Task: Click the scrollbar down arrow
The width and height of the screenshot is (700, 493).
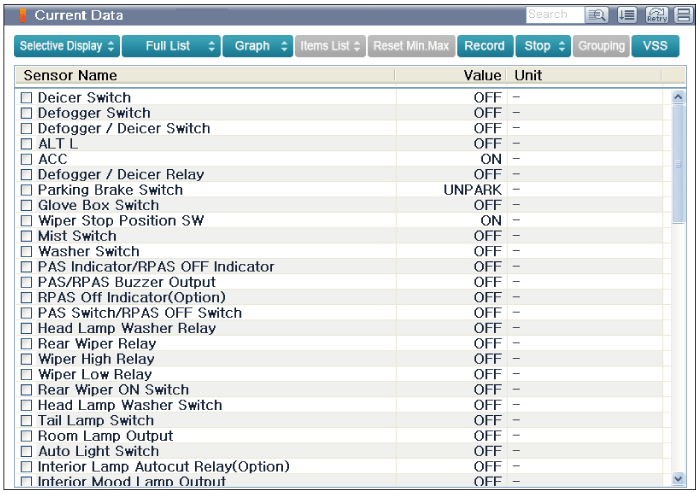Action: pyautogui.click(x=679, y=479)
